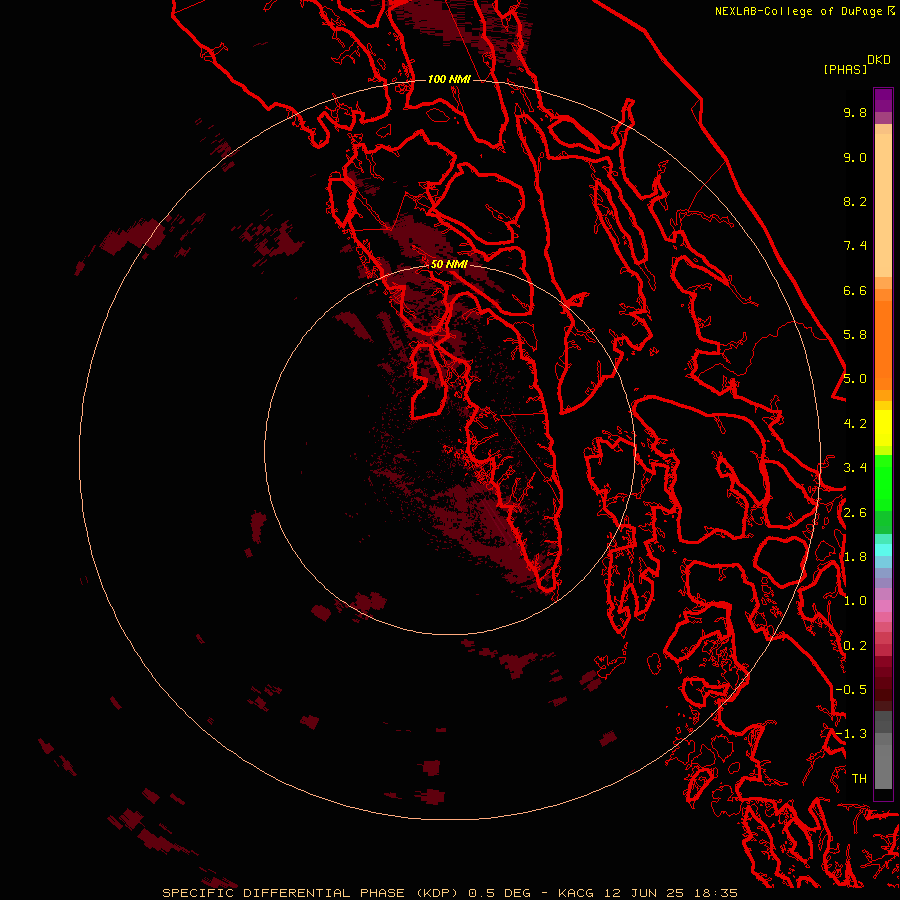Click the Specific Differential Phase caption text
The height and width of the screenshot is (900, 900).
pyautogui.click(x=450, y=893)
